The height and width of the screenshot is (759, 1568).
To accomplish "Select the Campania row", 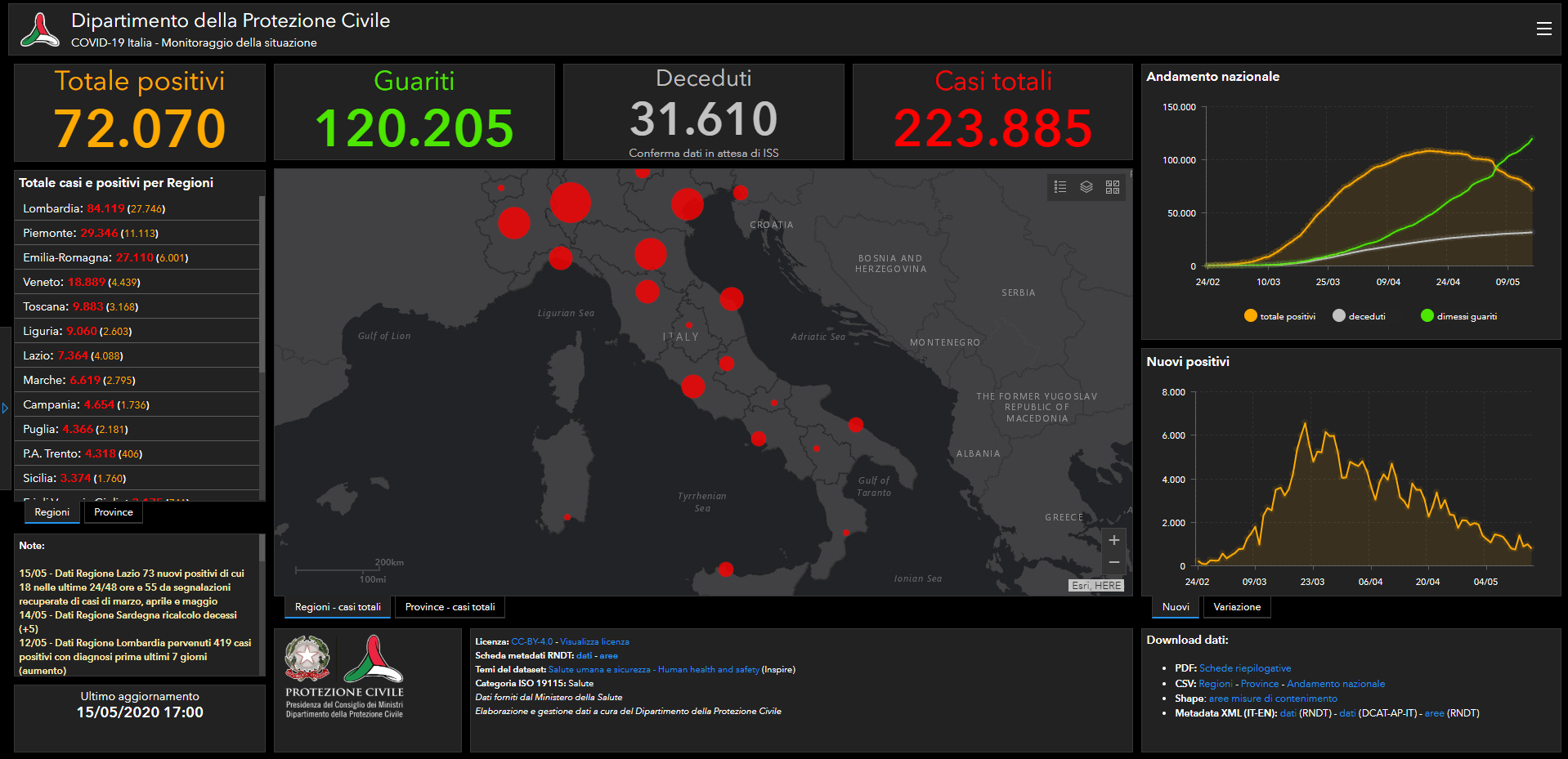I will [137, 404].
